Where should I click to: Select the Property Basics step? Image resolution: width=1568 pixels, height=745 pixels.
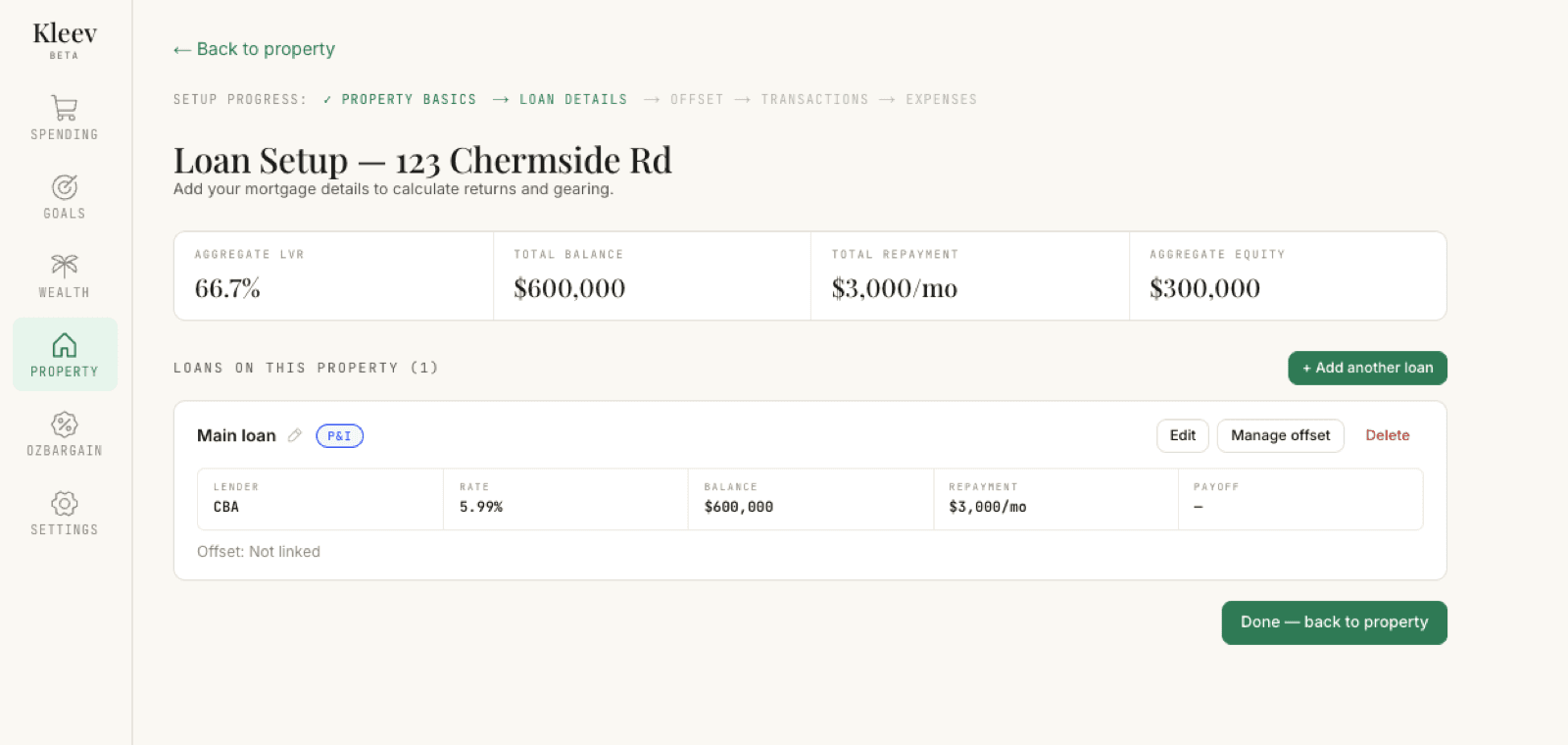(x=400, y=100)
